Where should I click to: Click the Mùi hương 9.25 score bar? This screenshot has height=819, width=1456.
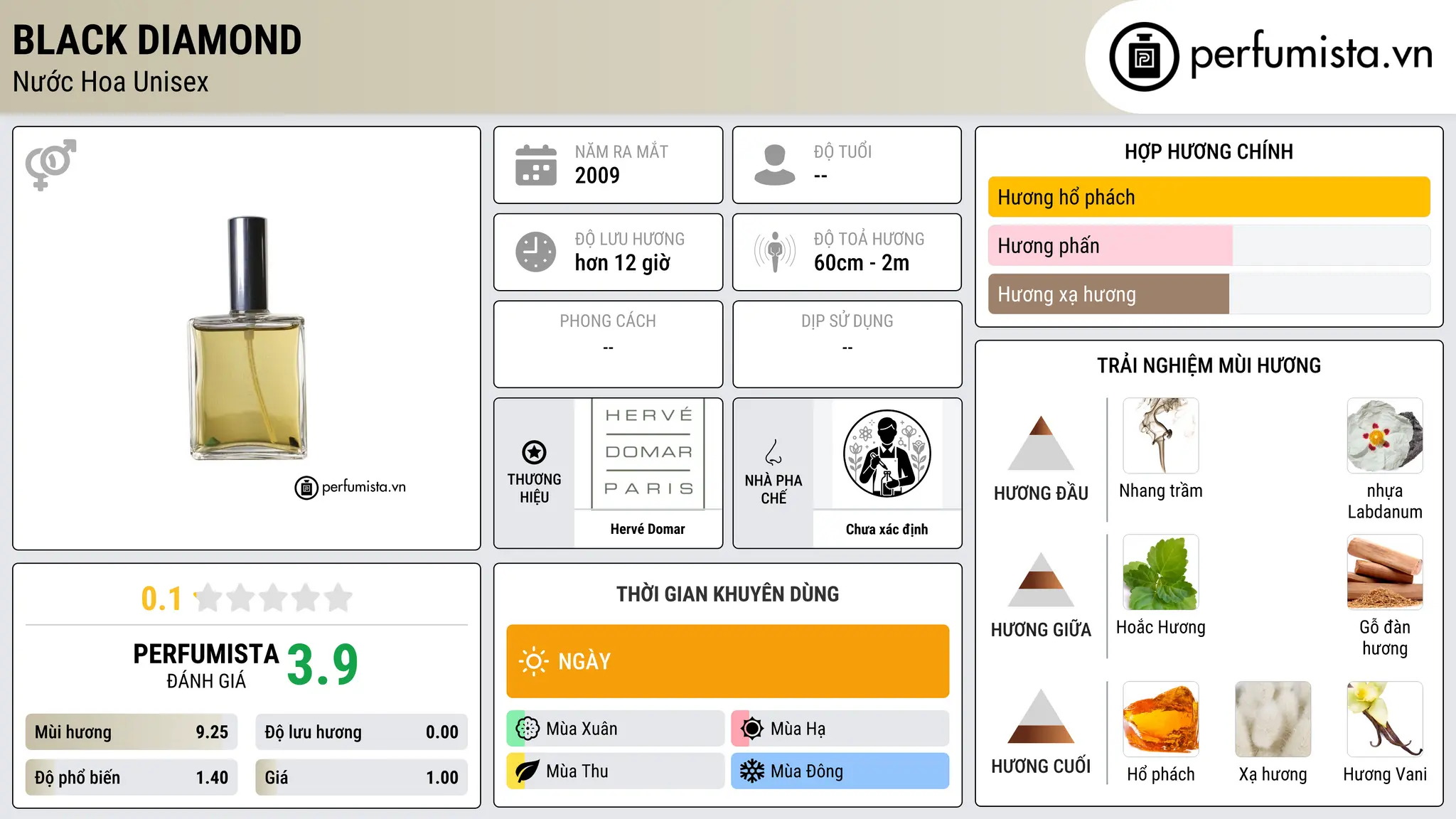(132, 732)
